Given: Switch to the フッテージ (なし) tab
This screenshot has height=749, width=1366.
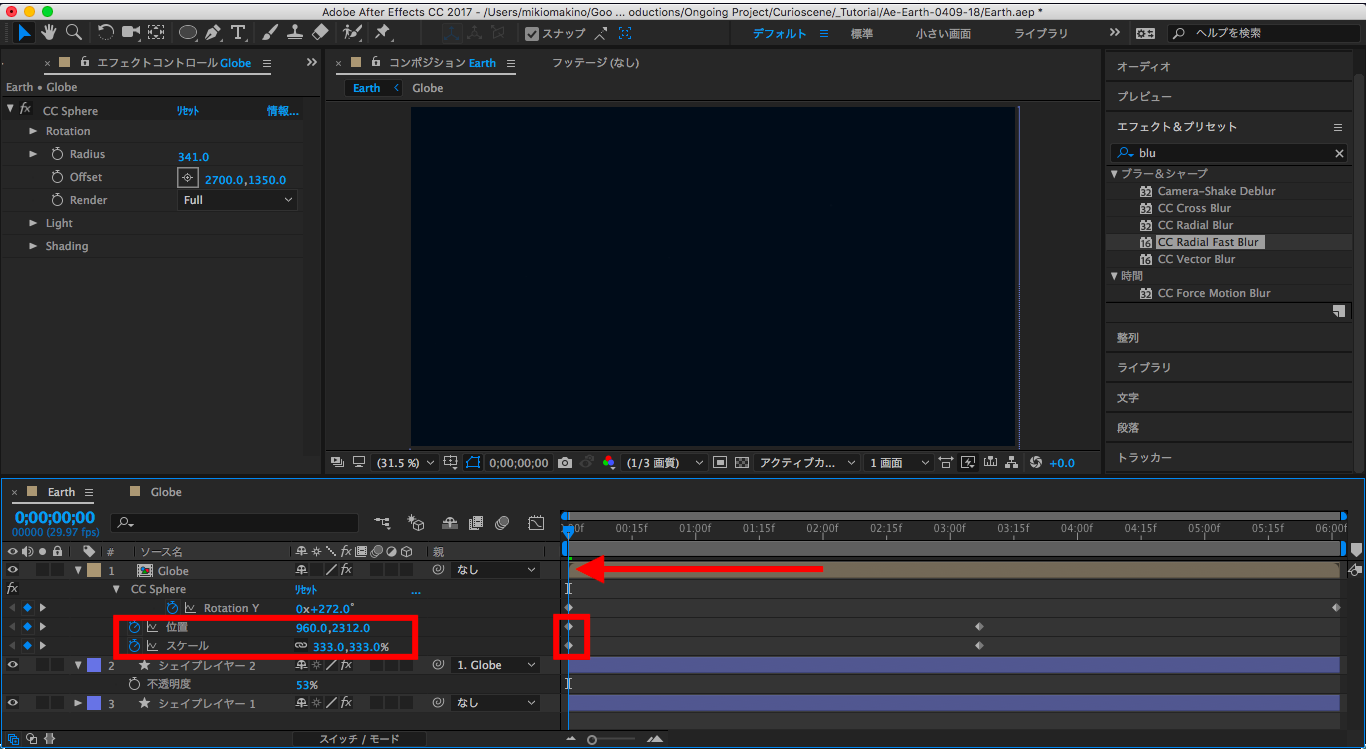Looking at the screenshot, I should point(596,63).
